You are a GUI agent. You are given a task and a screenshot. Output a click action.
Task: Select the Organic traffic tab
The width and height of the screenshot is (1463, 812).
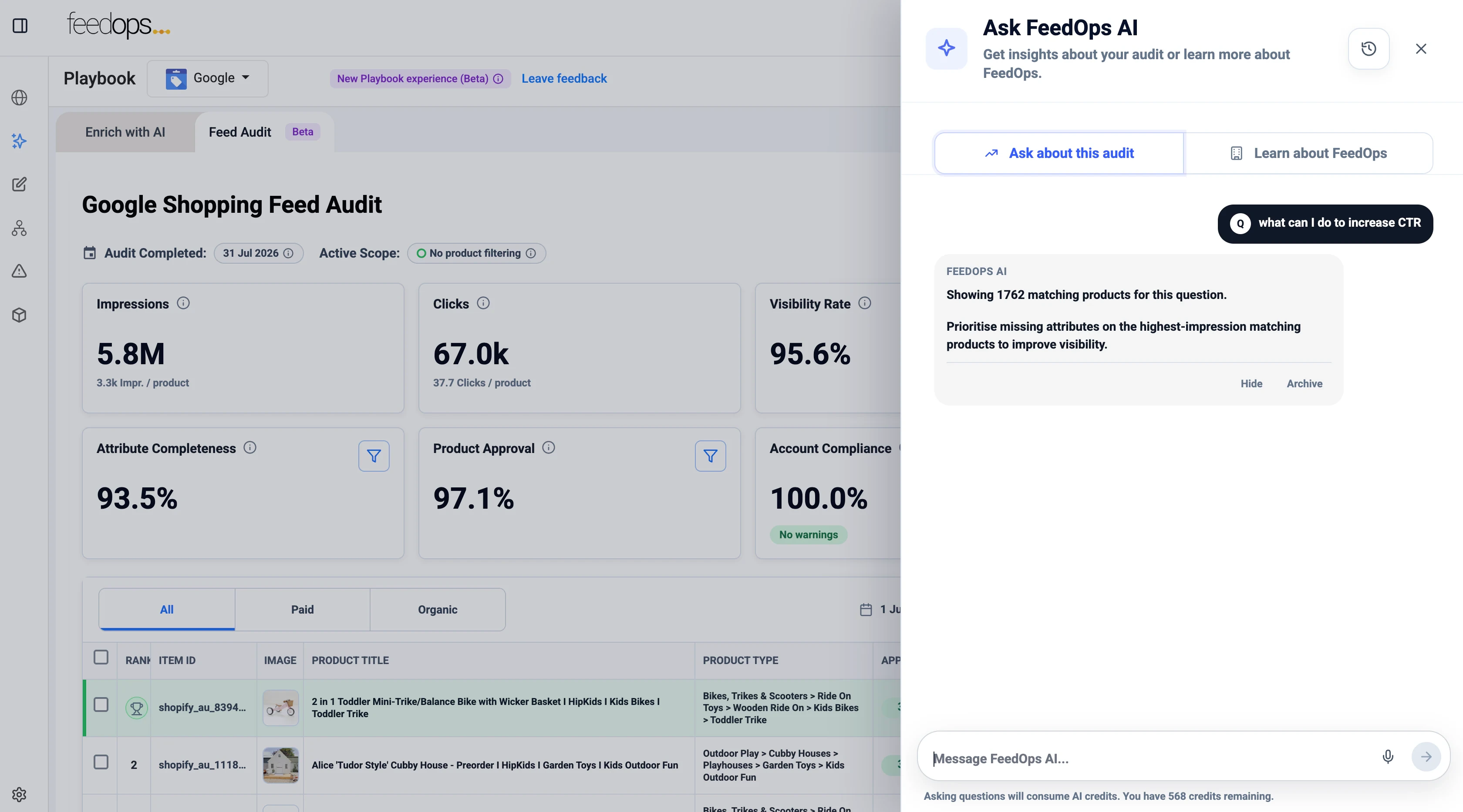[437, 609]
